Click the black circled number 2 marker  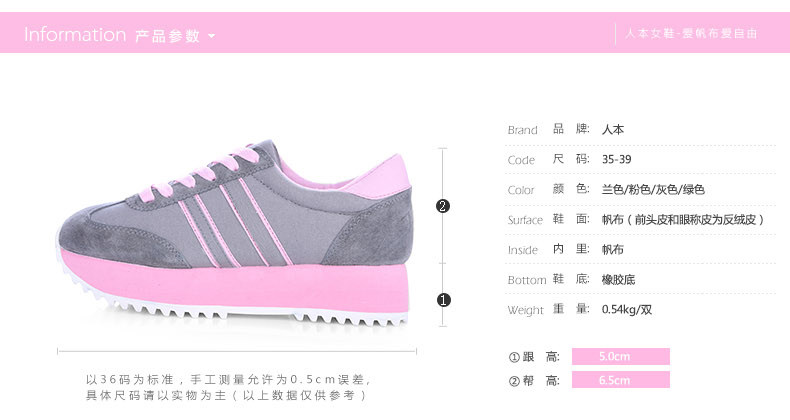[x=443, y=206]
